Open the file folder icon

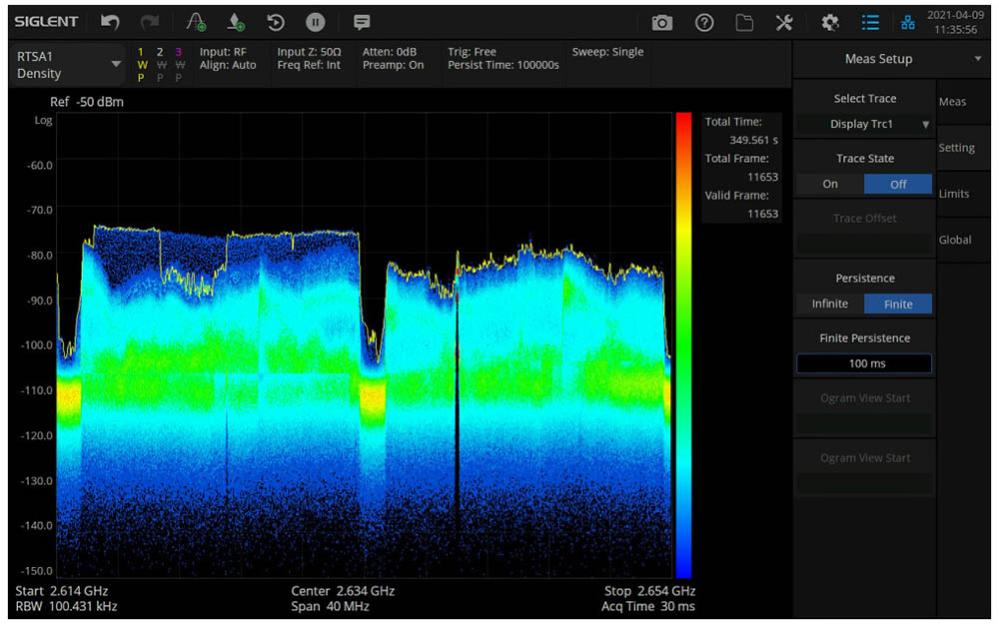743,22
